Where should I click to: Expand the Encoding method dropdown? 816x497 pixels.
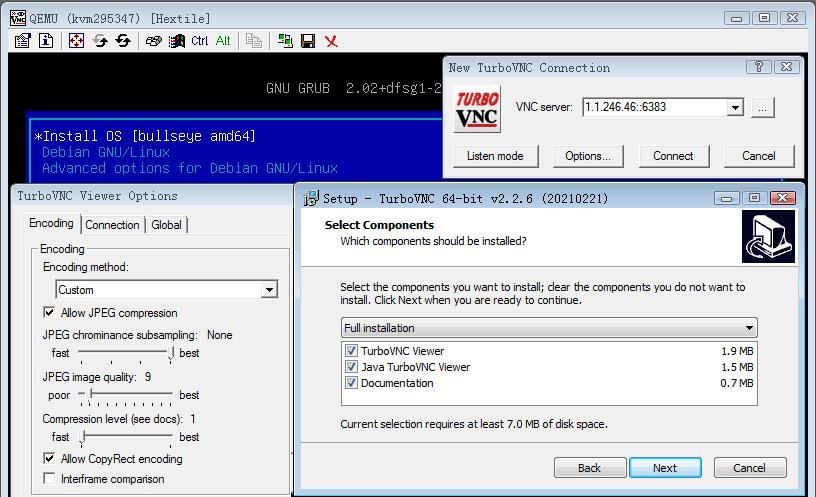click(x=268, y=290)
